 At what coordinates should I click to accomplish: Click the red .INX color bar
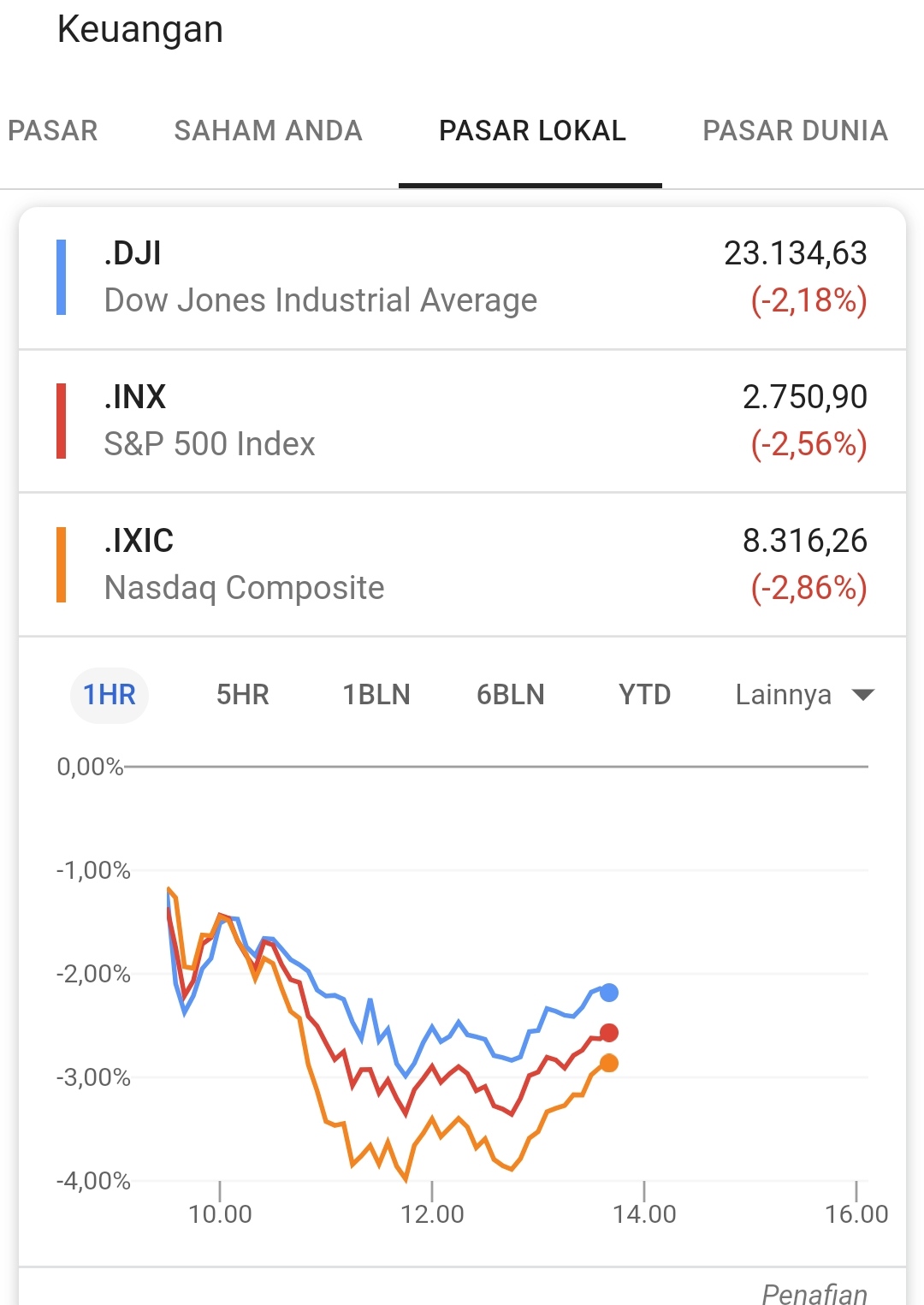(61, 421)
